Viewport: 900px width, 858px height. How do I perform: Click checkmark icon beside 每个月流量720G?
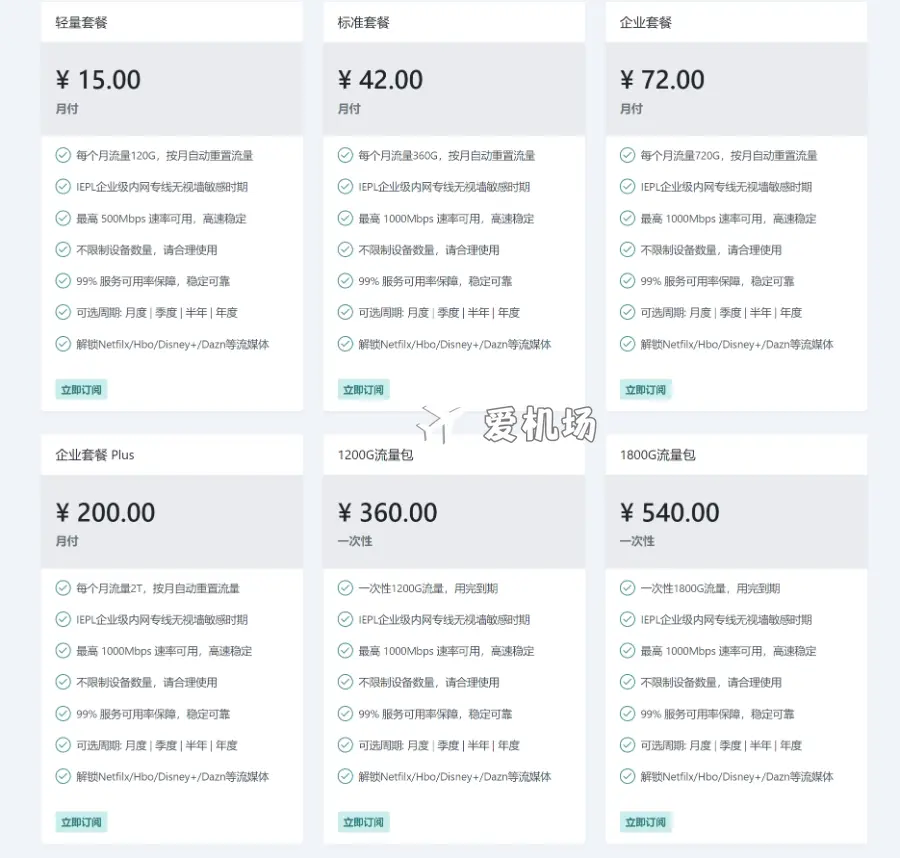(627, 155)
